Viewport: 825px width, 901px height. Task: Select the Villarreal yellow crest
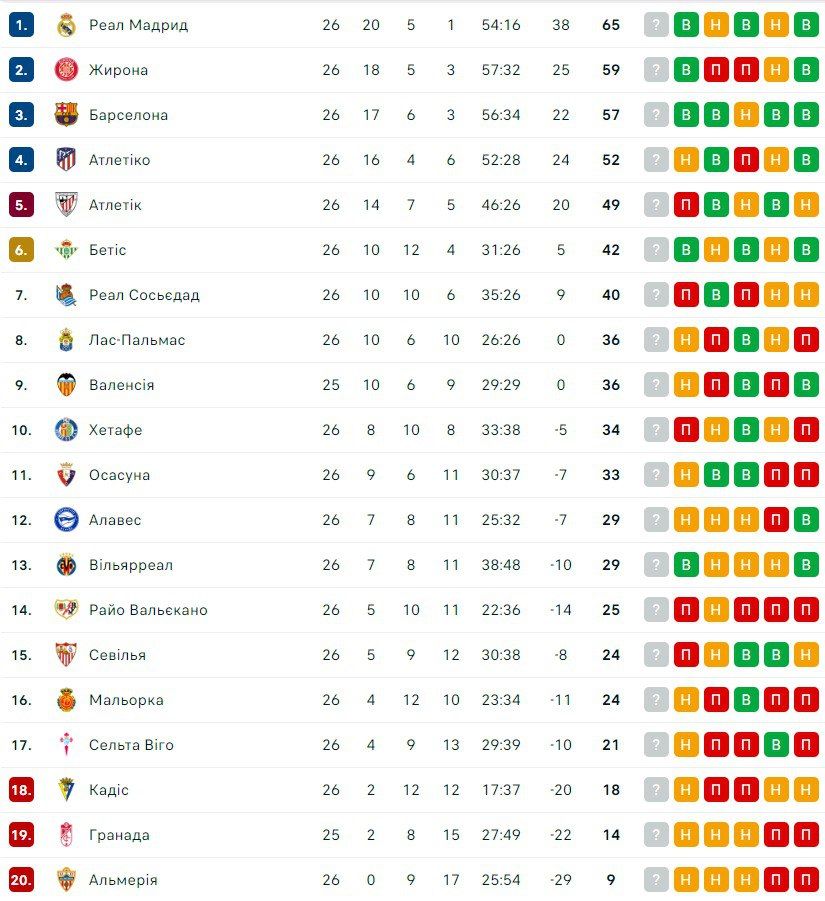(x=66, y=565)
